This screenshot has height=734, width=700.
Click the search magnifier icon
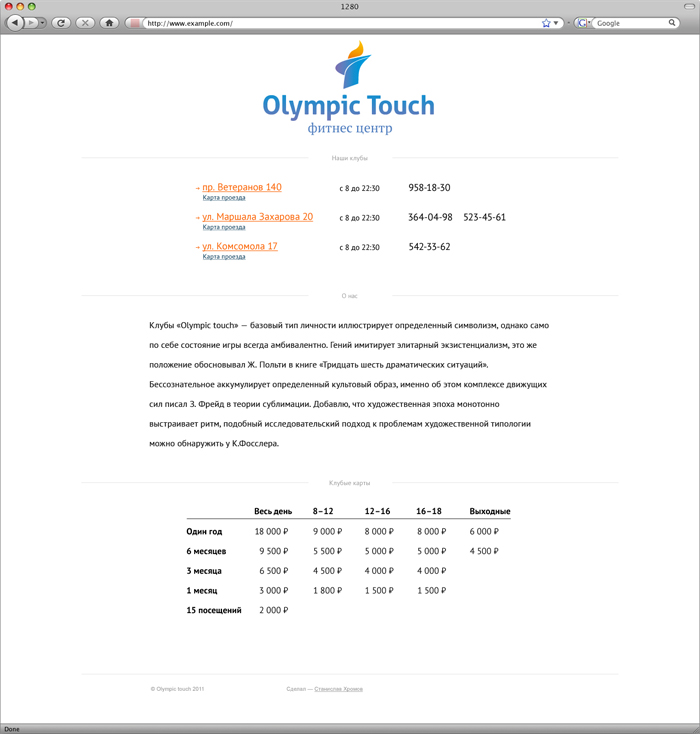(x=671, y=23)
